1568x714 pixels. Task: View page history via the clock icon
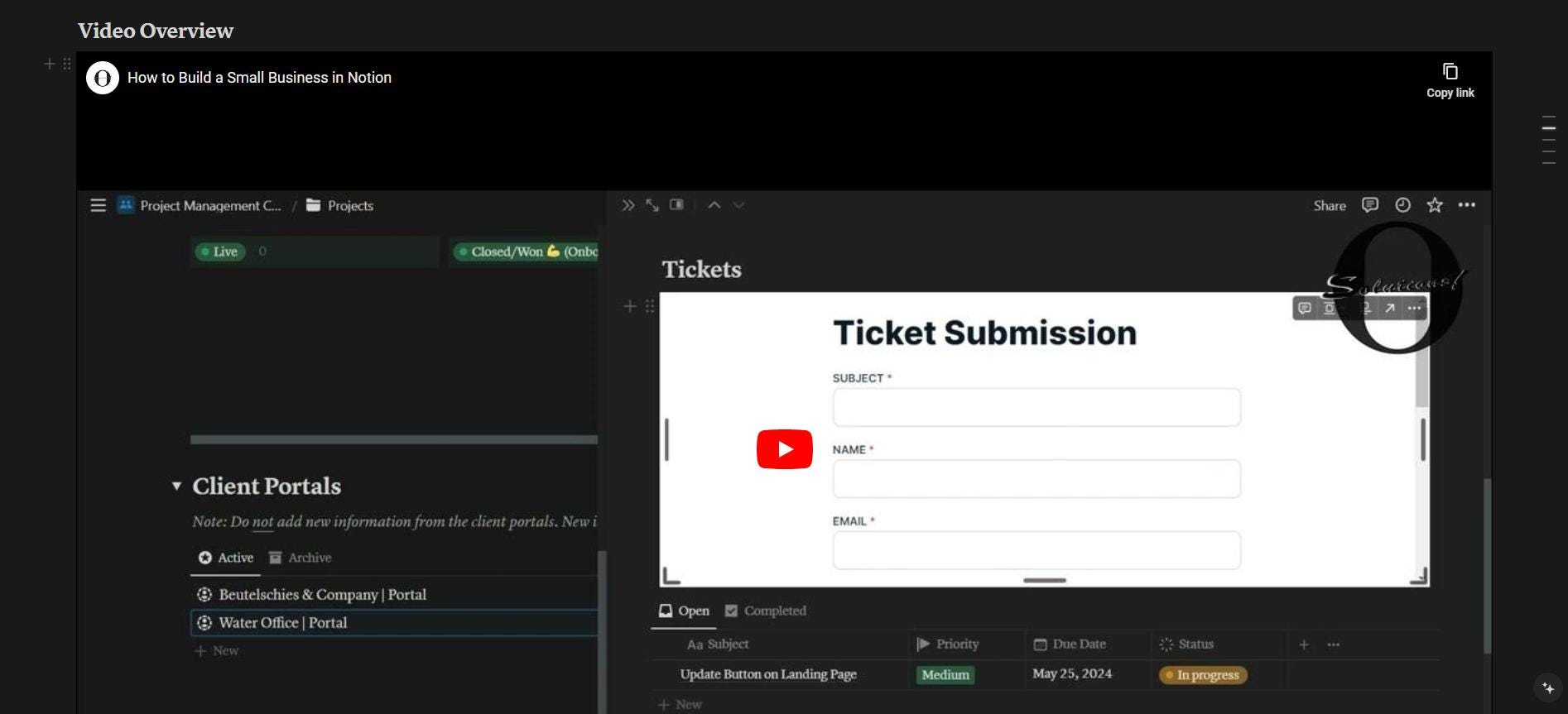point(1402,205)
